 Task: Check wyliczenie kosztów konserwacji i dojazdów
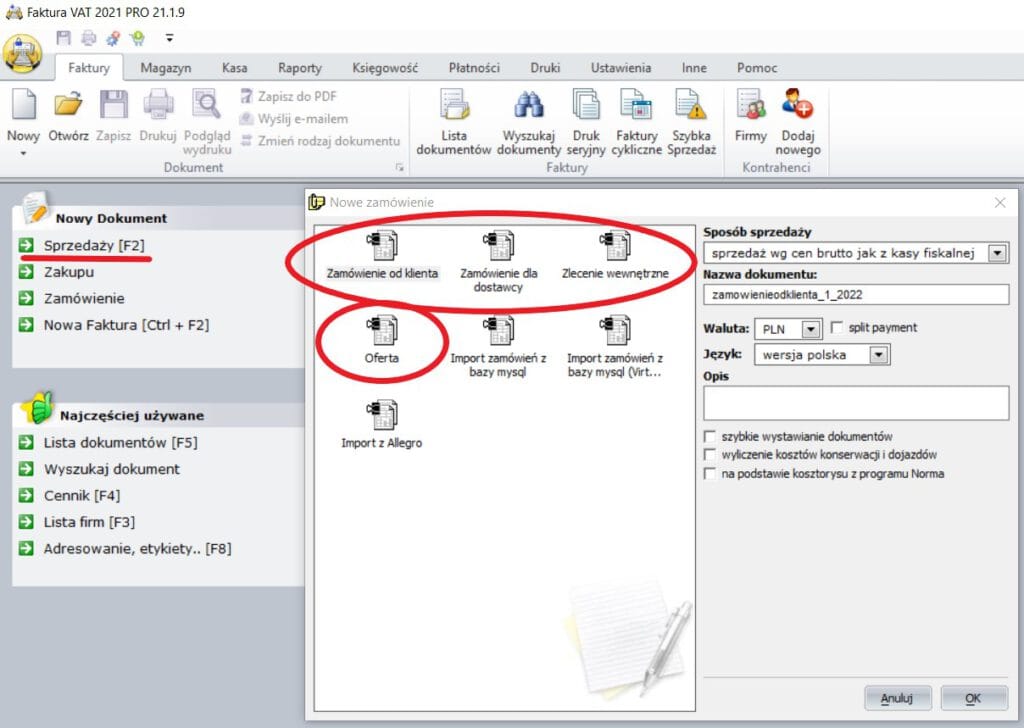710,455
